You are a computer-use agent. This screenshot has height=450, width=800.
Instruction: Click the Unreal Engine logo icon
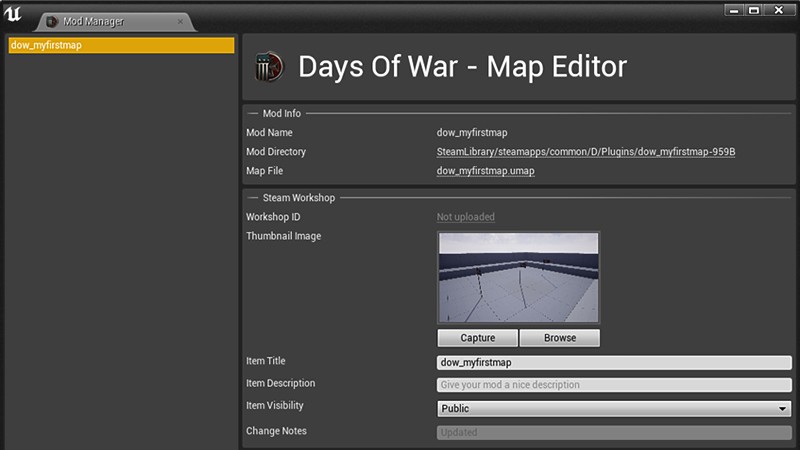pyautogui.click(x=13, y=14)
